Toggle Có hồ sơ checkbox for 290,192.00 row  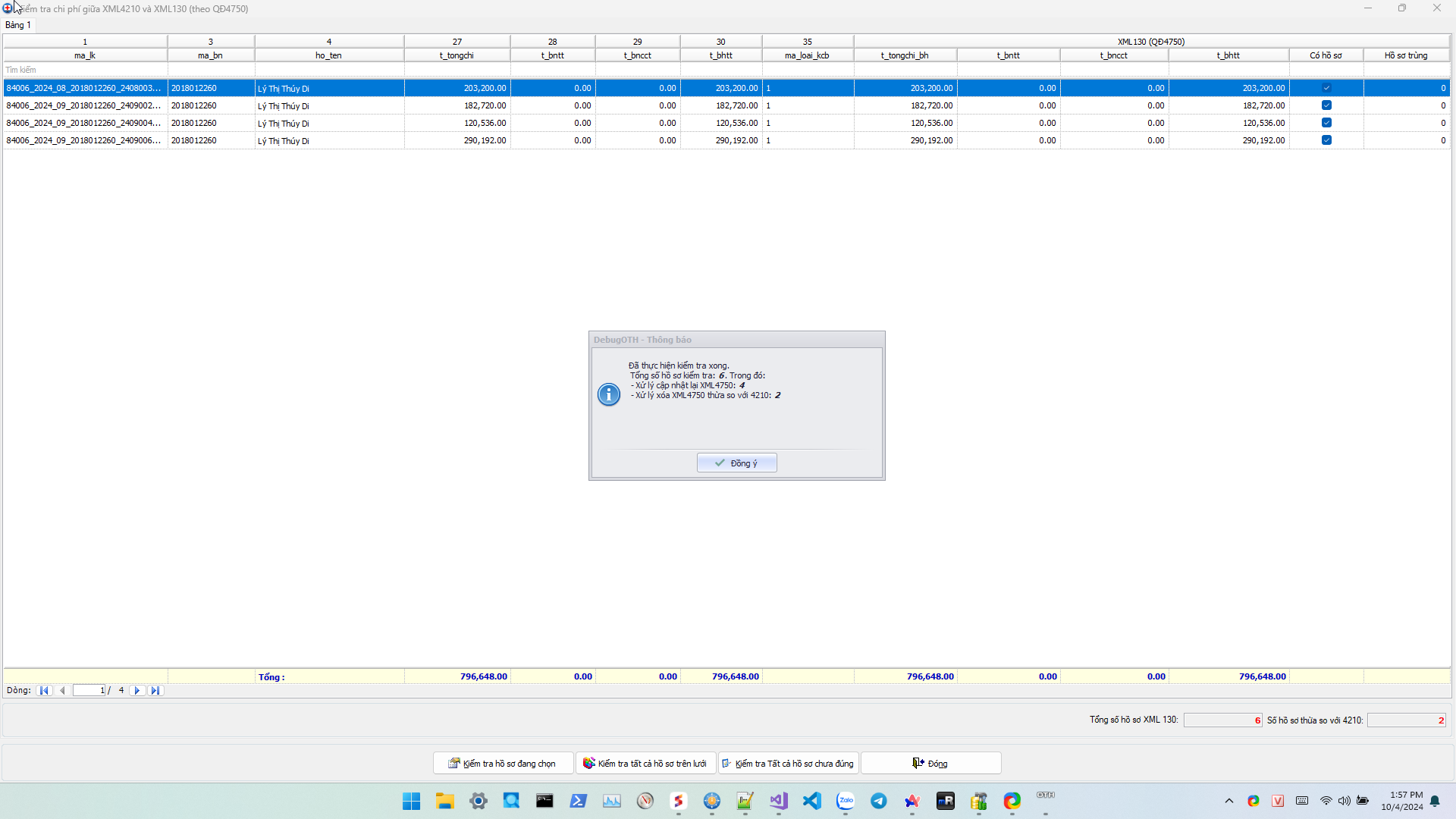1326,140
